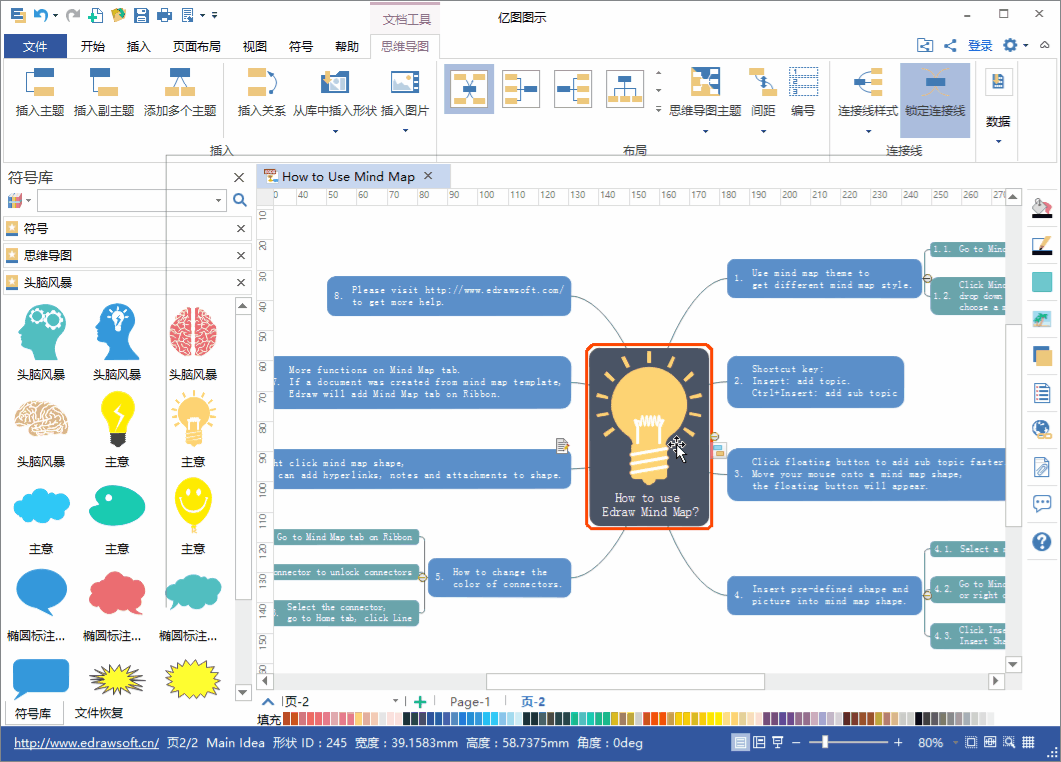Open the symbol library search combo box dropdown
Image resolution: width=1061 pixels, height=762 pixels.
[218, 200]
